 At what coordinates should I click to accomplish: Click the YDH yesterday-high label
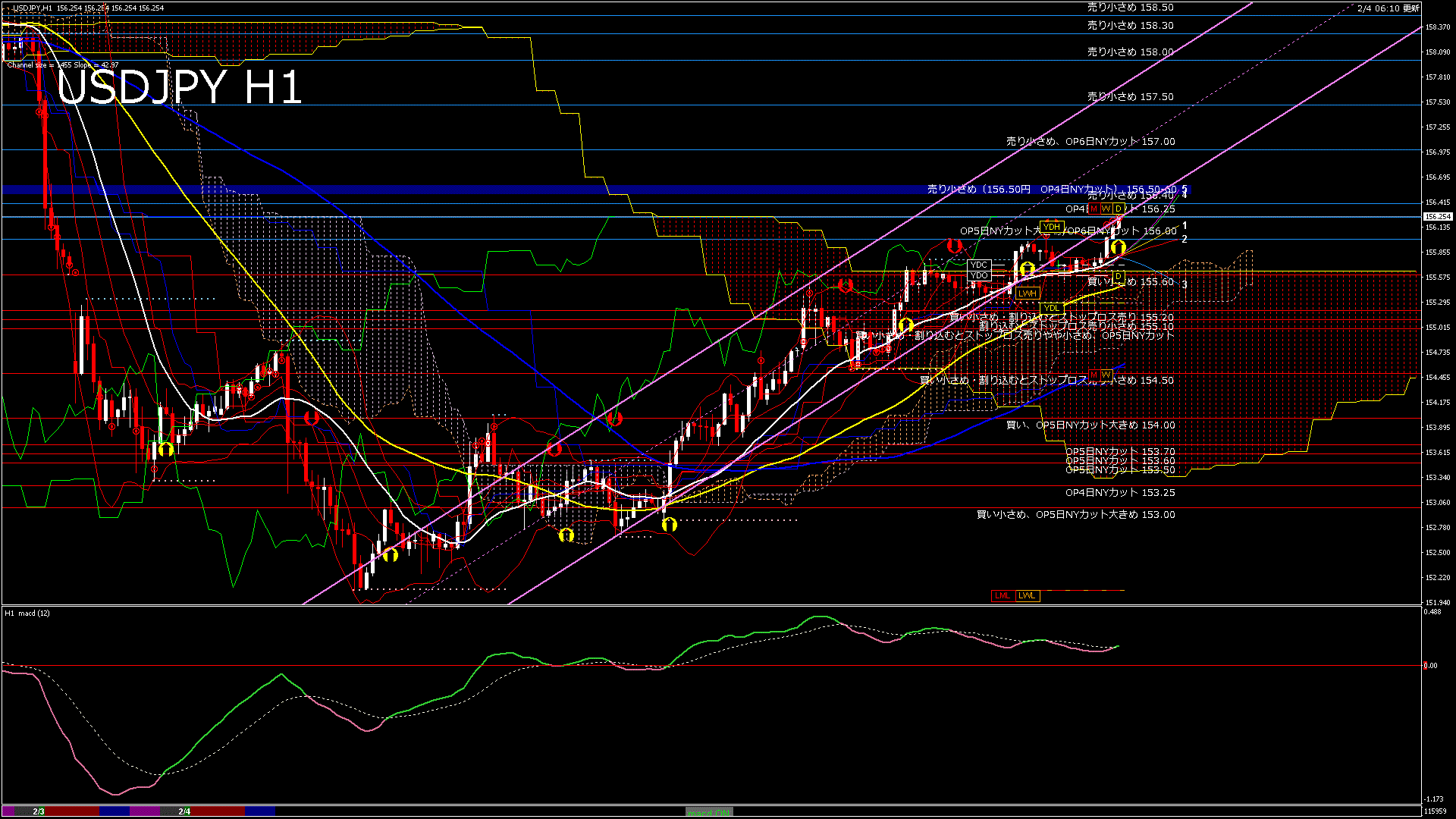pos(1052,226)
